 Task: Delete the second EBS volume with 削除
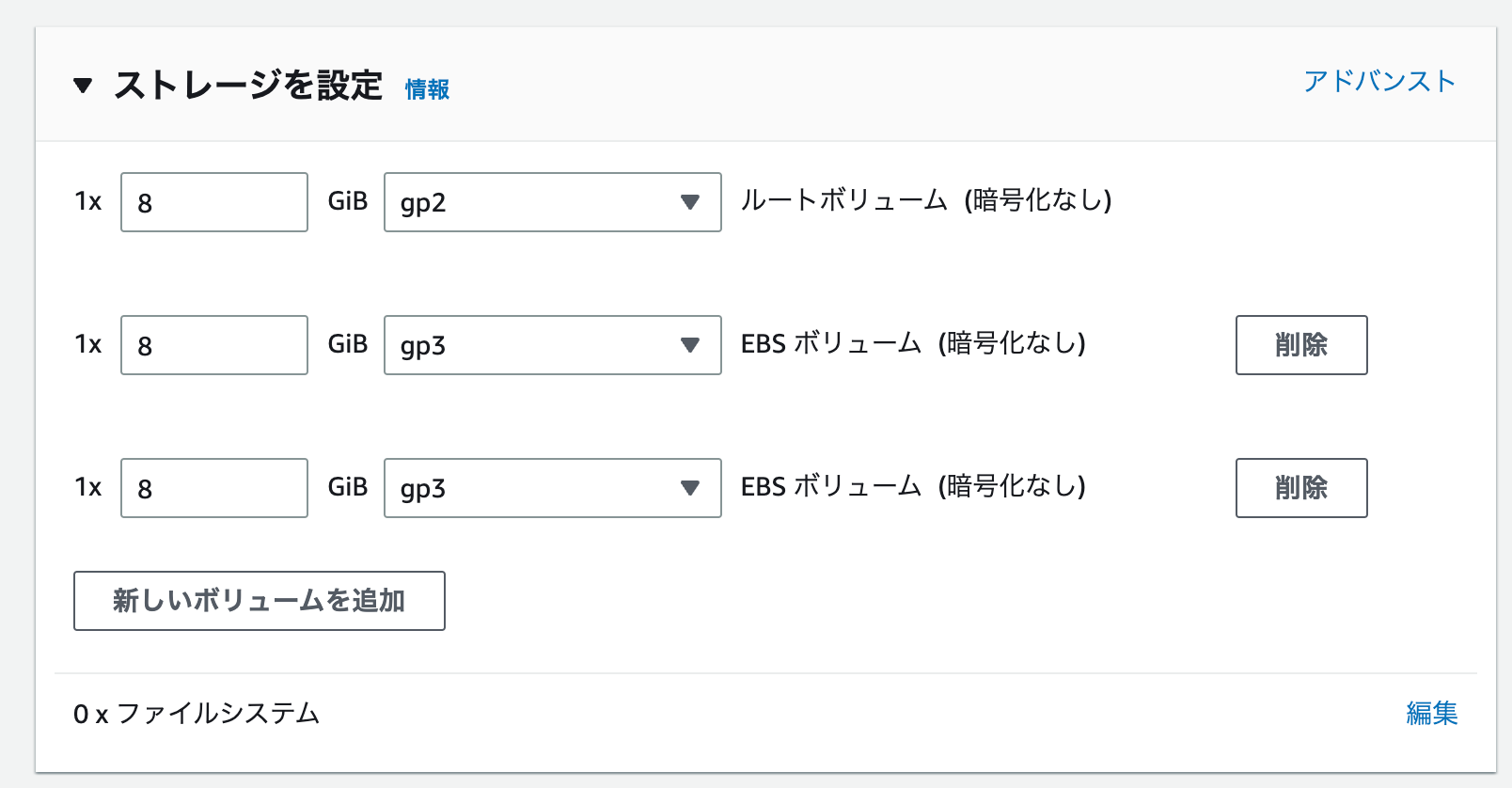coord(1301,488)
